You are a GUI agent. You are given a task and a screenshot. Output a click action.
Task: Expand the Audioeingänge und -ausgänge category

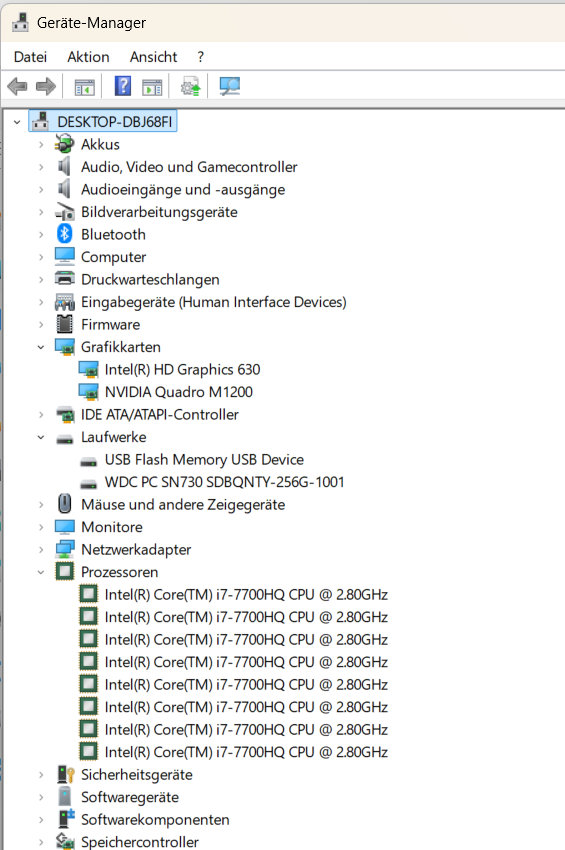(x=41, y=190)
